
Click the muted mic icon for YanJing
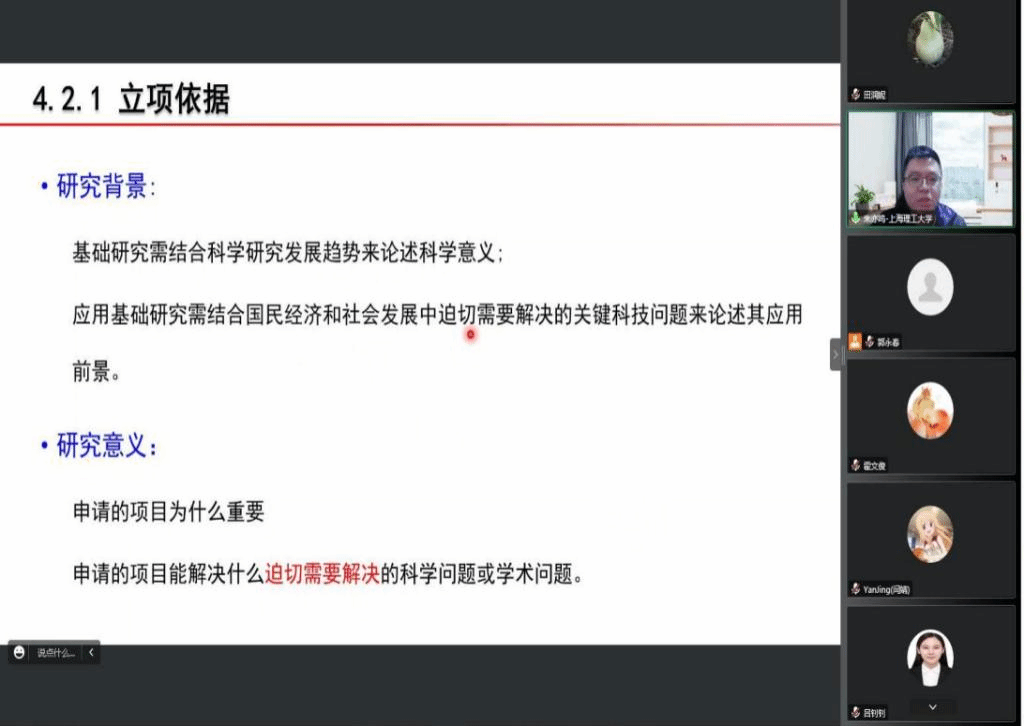(856, 589)
